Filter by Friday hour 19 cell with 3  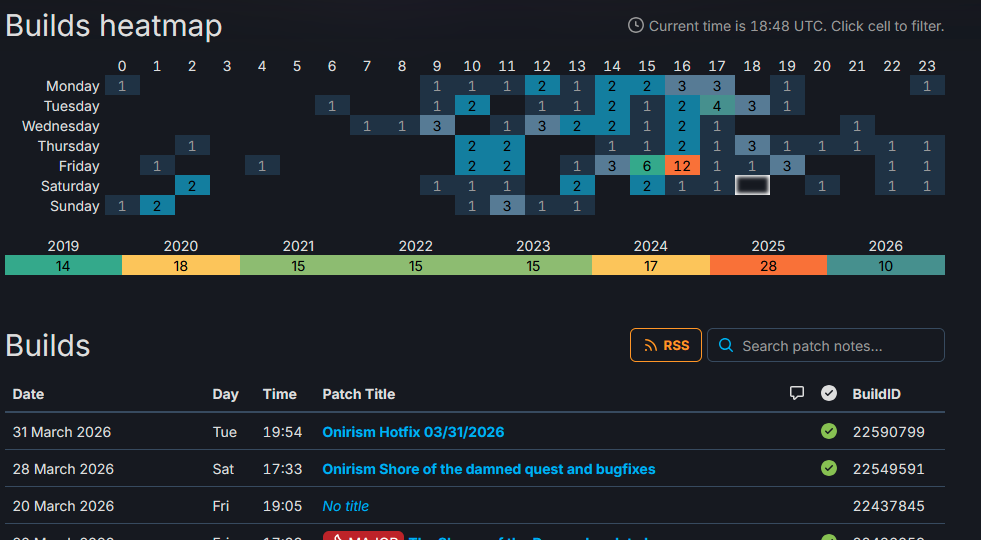coord(787,166)
